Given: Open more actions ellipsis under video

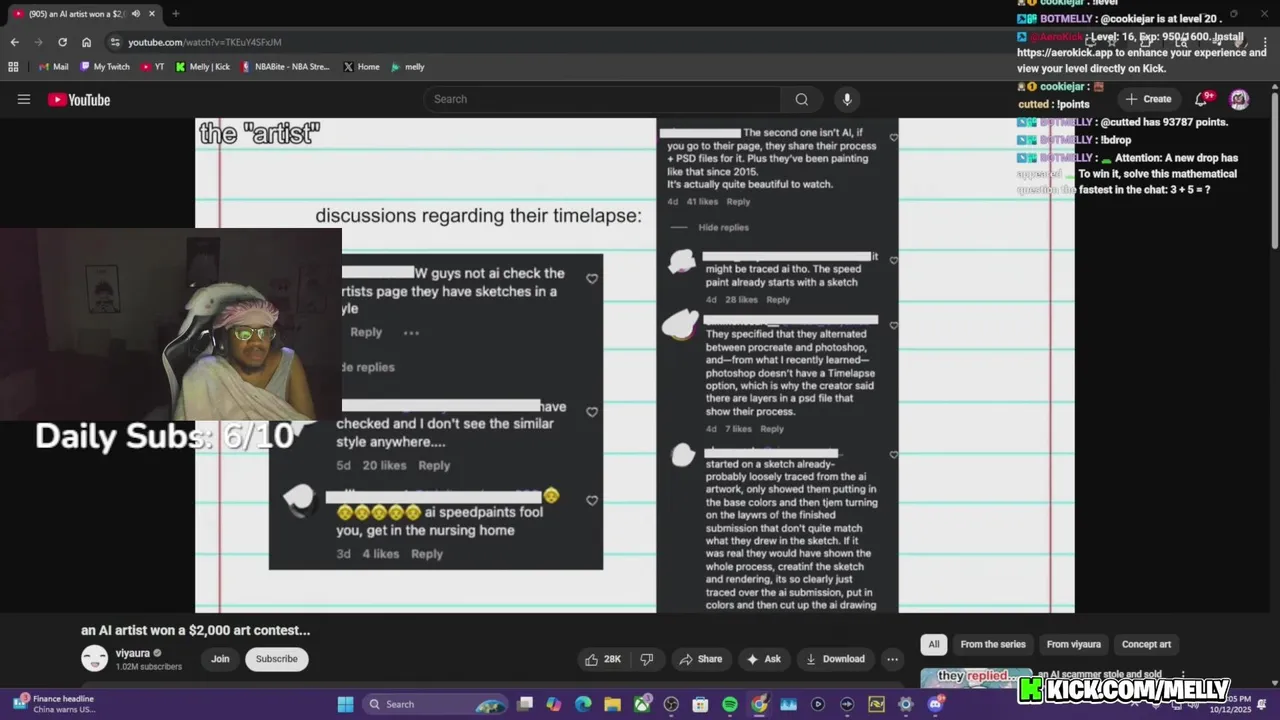Looking at the screenshot, I should [892, 659].
